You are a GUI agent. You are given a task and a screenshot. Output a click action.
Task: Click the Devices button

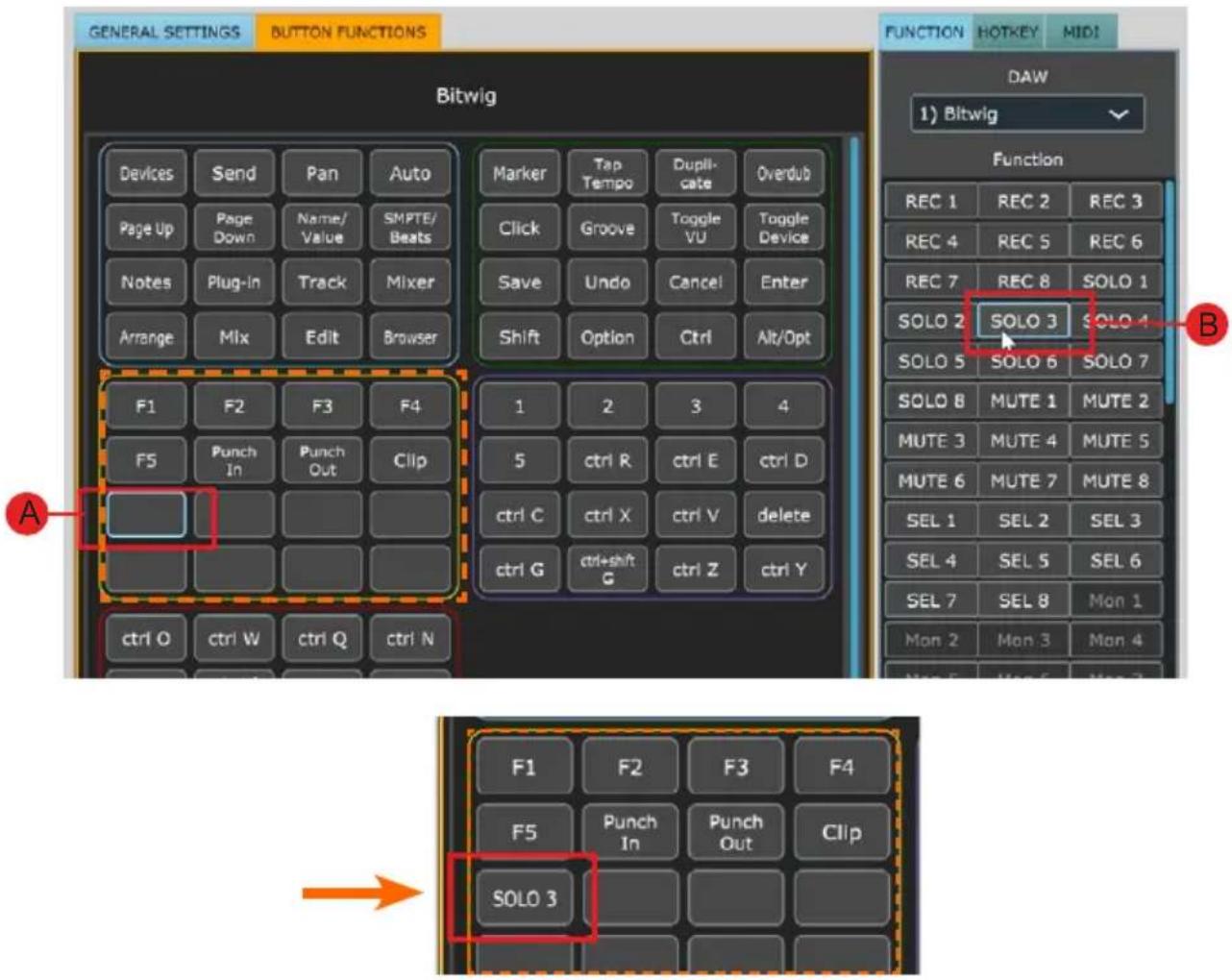click(x=146, y=173)
